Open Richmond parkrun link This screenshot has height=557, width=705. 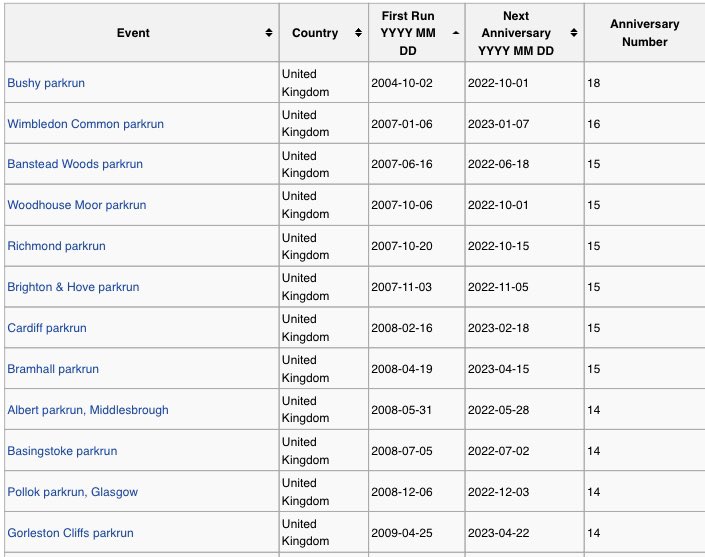(x=56, y=246)
